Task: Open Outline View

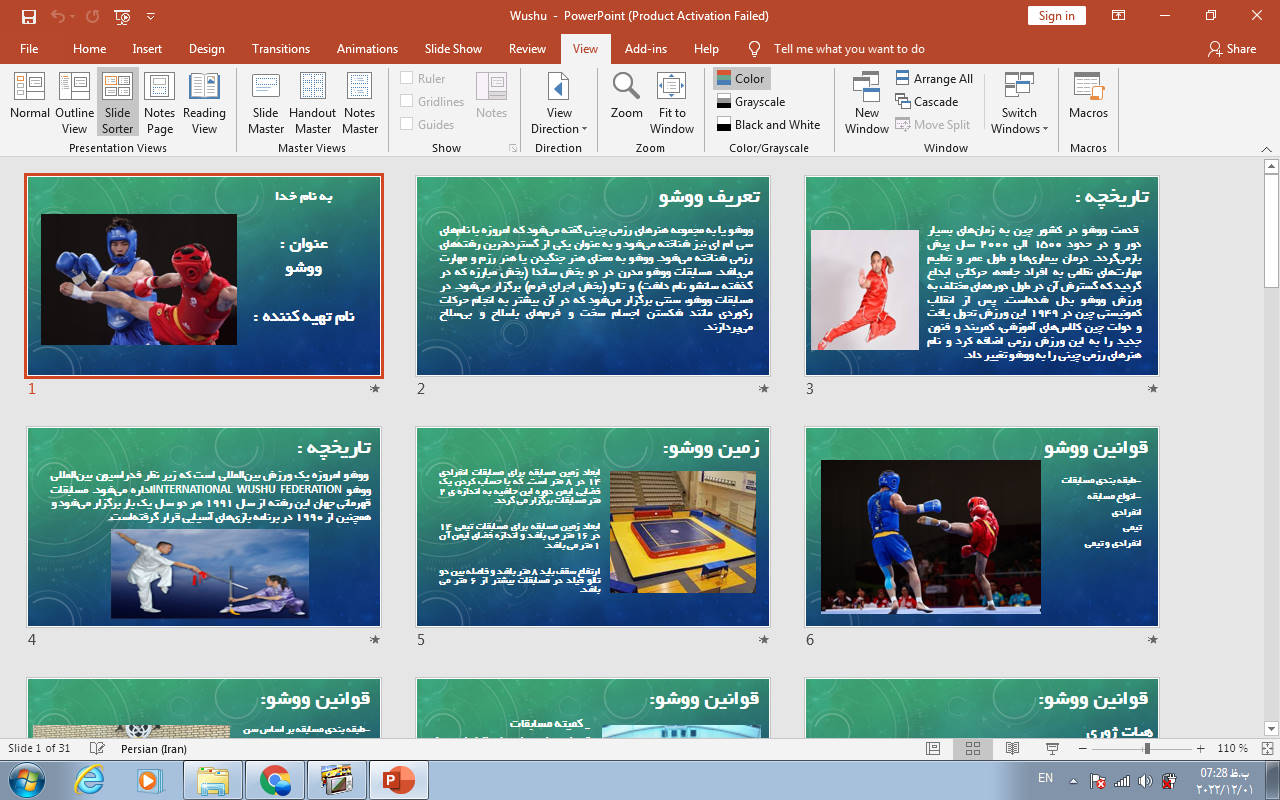Action: coord(74,101)
